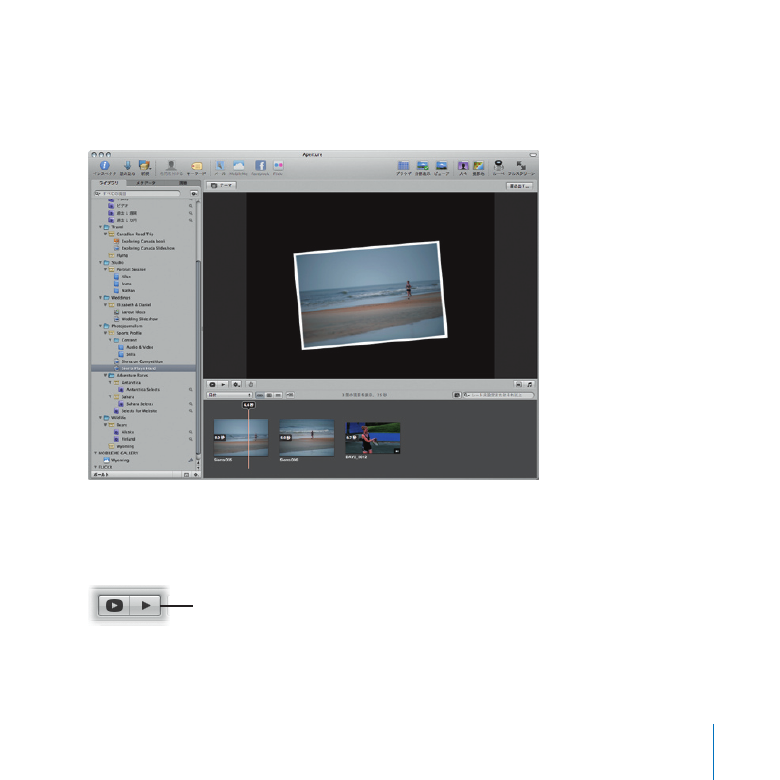Select the first beach slide thumbnail

[241, 437]
